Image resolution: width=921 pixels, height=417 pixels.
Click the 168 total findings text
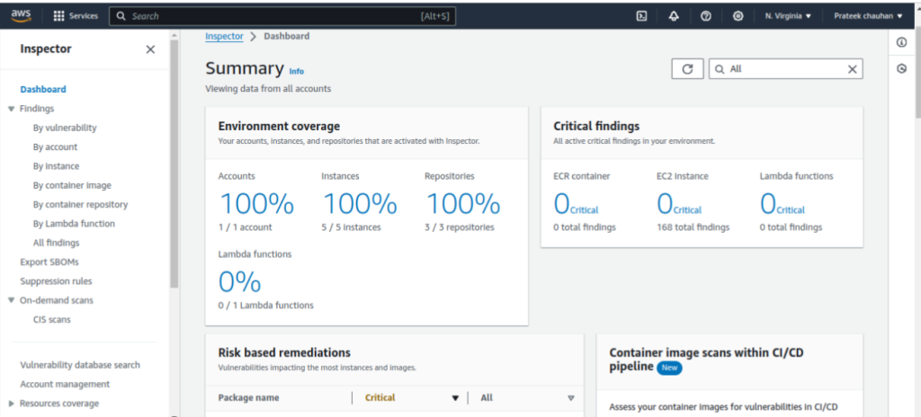pos(693,227)
